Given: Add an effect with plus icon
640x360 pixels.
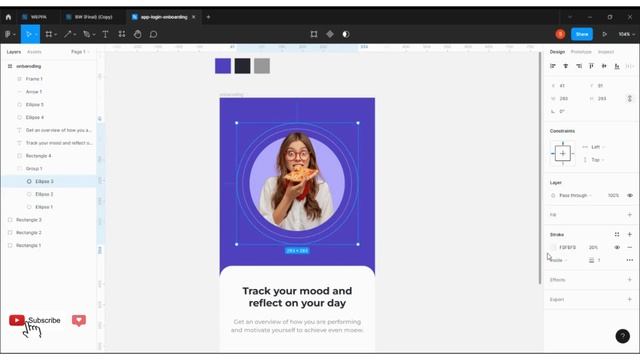Looking at the screenshot, I should [x=630, y=280].
